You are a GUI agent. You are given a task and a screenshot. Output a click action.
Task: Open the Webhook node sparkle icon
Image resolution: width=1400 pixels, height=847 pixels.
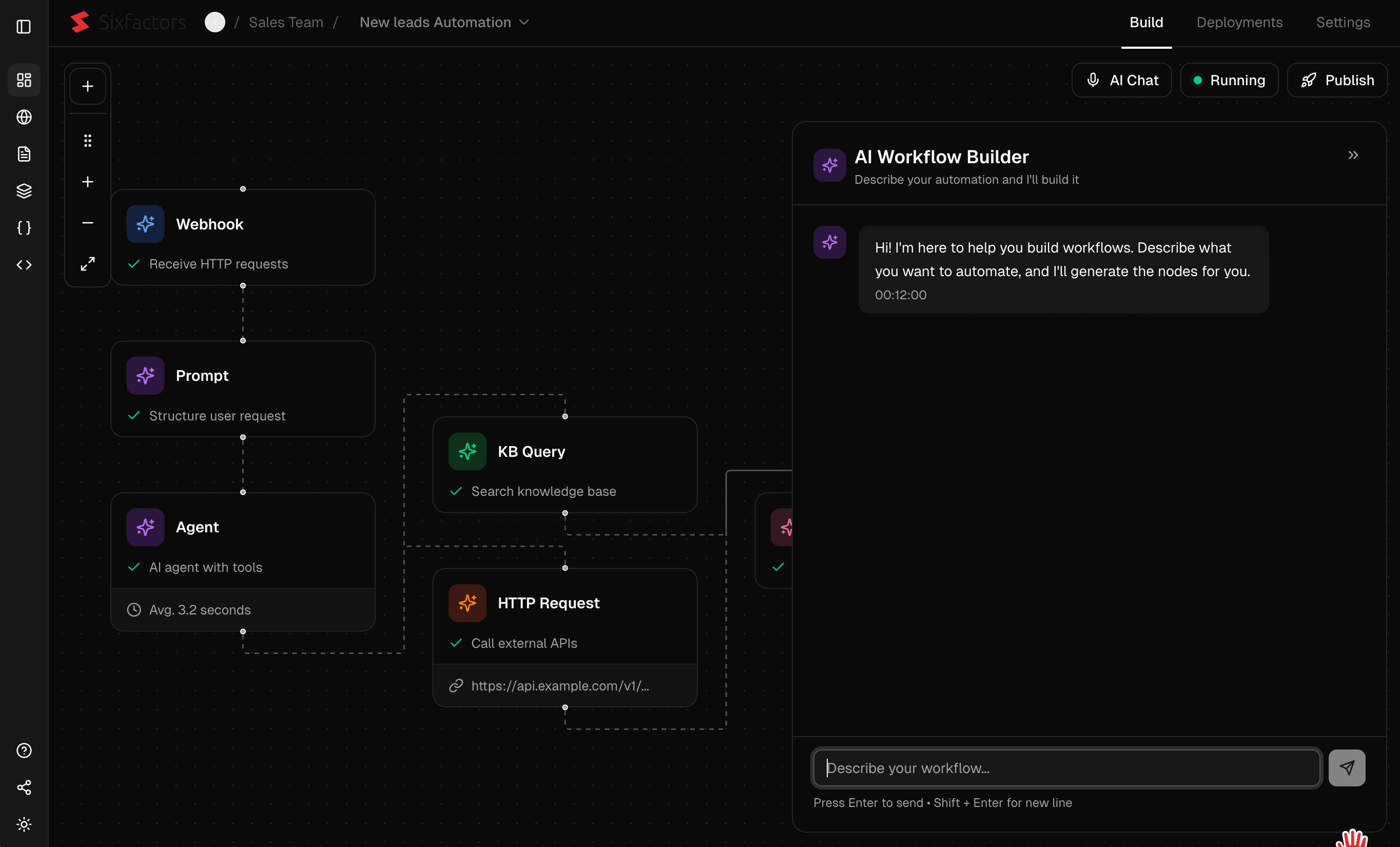145,224
